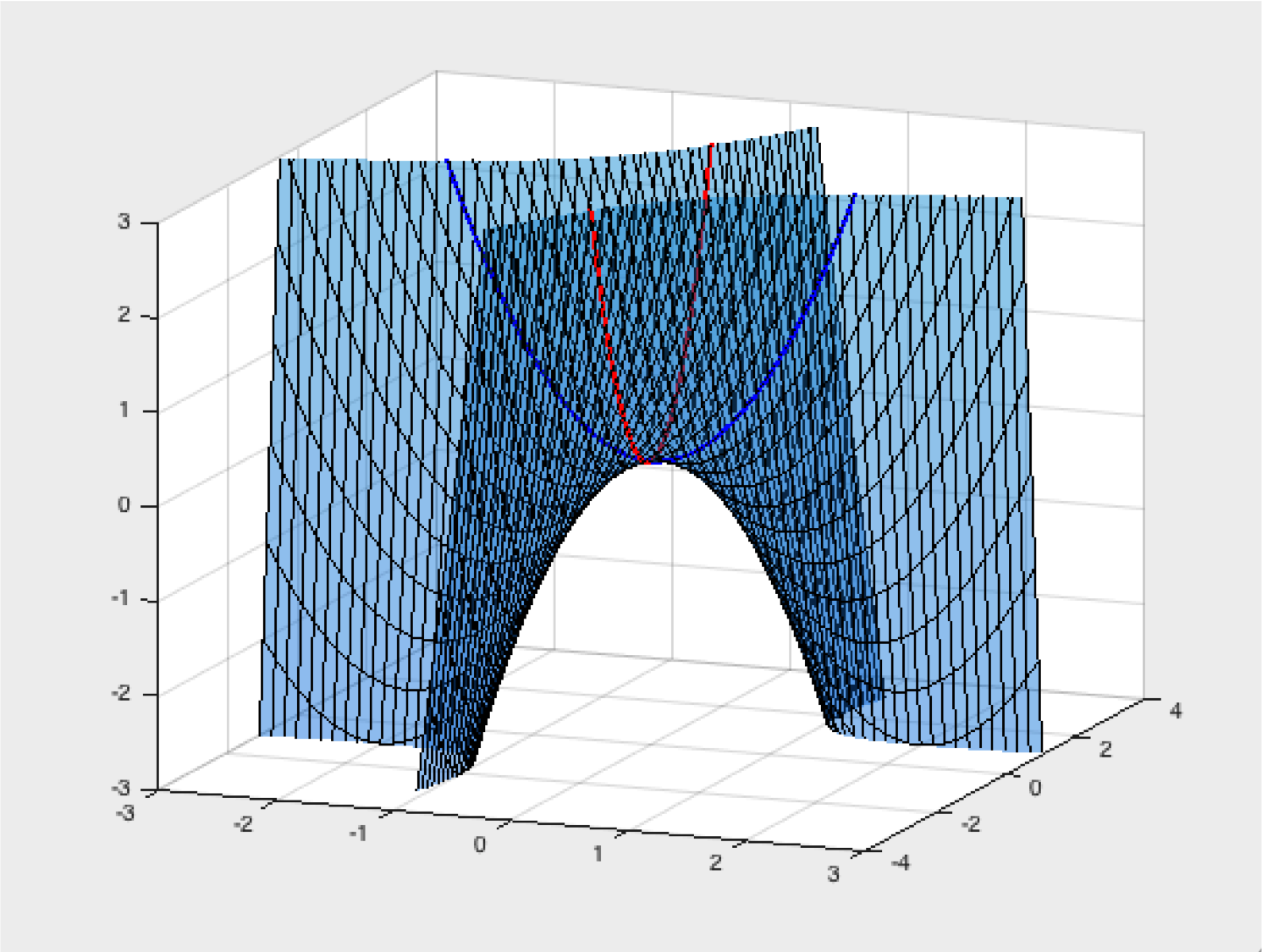
Task: Pick the "2" tick on the right depth axis
Action: pyautogui.click(x=1105, y=749)
